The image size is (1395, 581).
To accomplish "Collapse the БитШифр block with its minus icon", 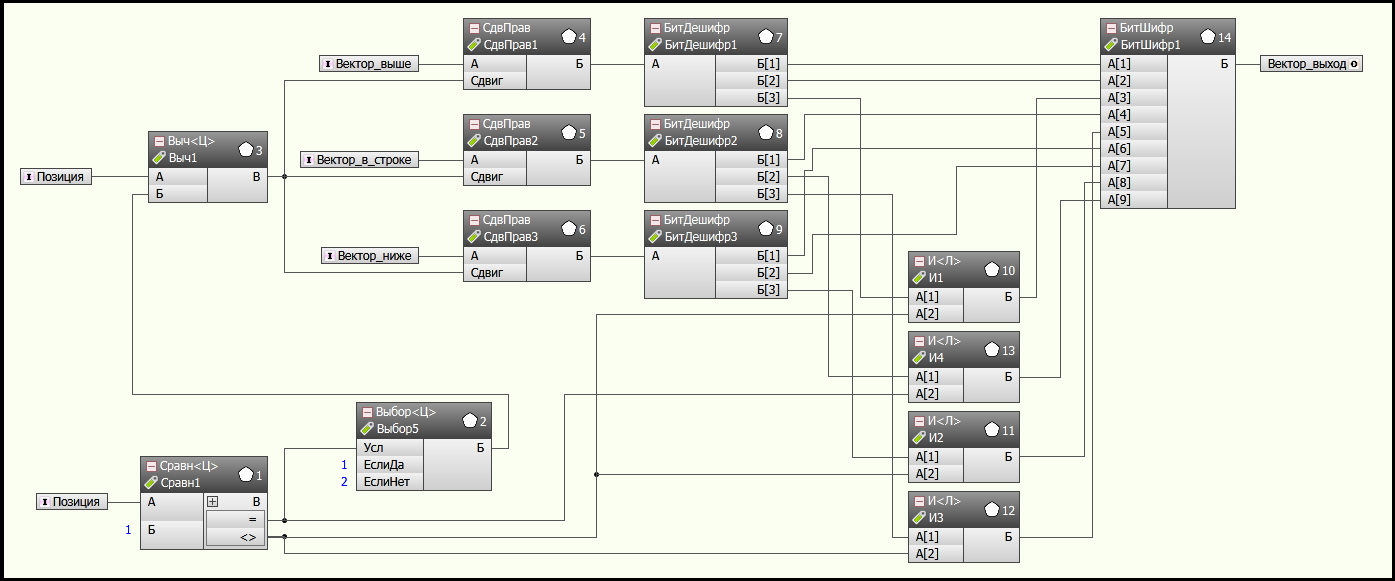I will 1110,28.
